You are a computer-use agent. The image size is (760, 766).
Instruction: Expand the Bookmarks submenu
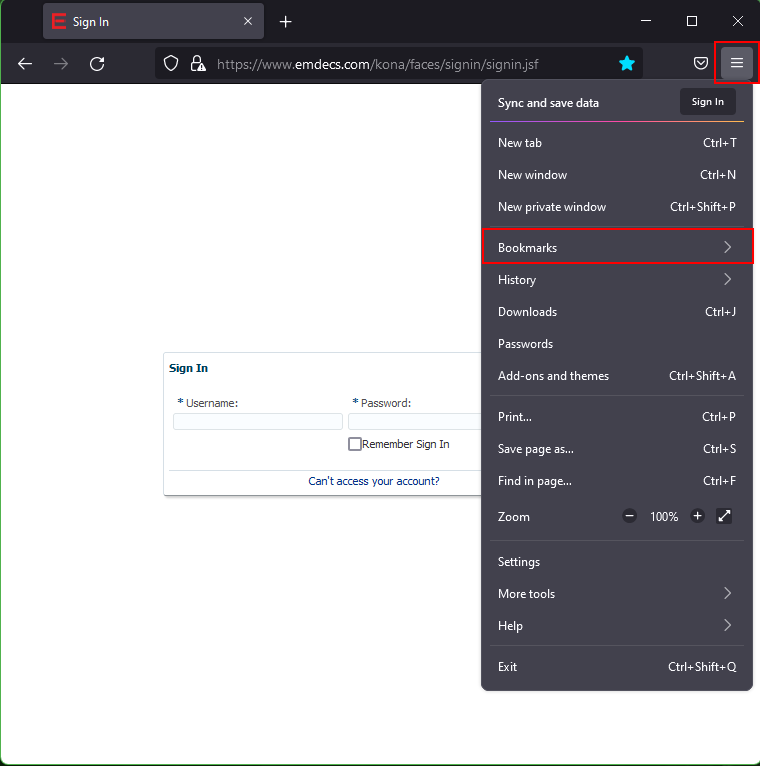tap(615, 247)
